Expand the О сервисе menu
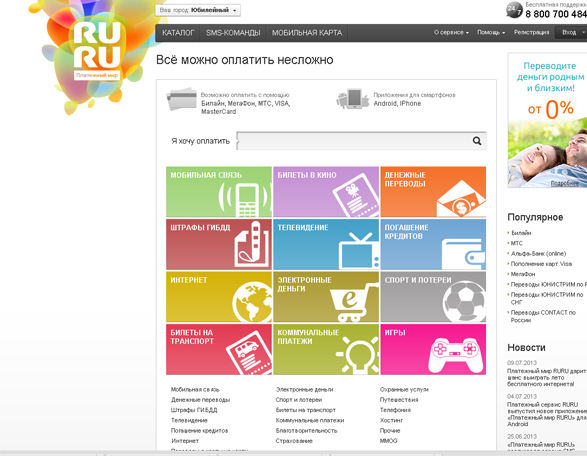The image size is (587, 456). [x=451, y=33]
